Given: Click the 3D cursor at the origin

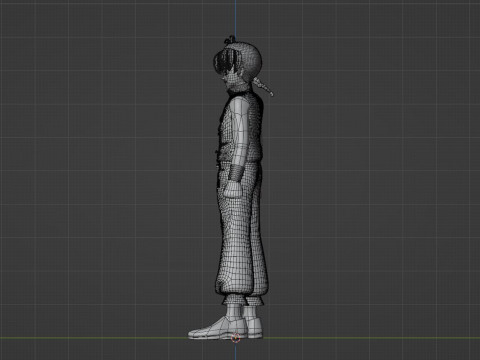Looking at the screenshot, I should pos(235,338).
